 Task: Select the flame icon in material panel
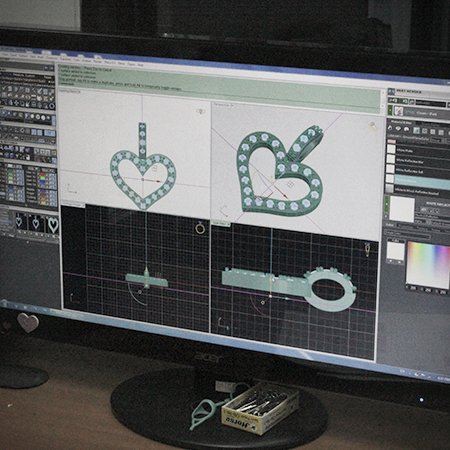pyautogui.click(x=390, y=128)
